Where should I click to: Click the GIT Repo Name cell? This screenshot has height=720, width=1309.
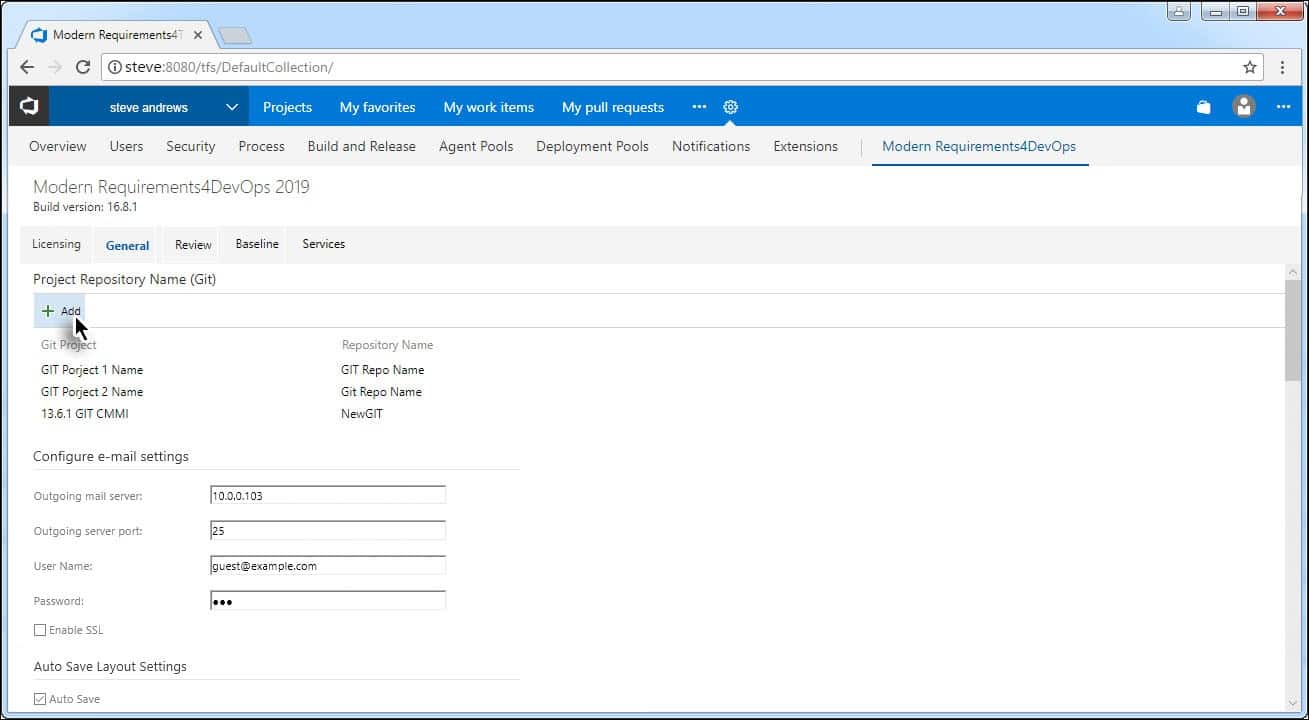382,370
